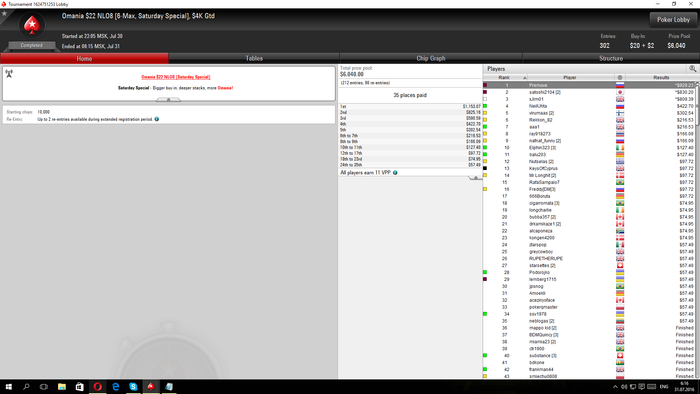This screenshot has width=700, height=394.
Task: Select player RafaSampaio7 row
Action: 589,182
